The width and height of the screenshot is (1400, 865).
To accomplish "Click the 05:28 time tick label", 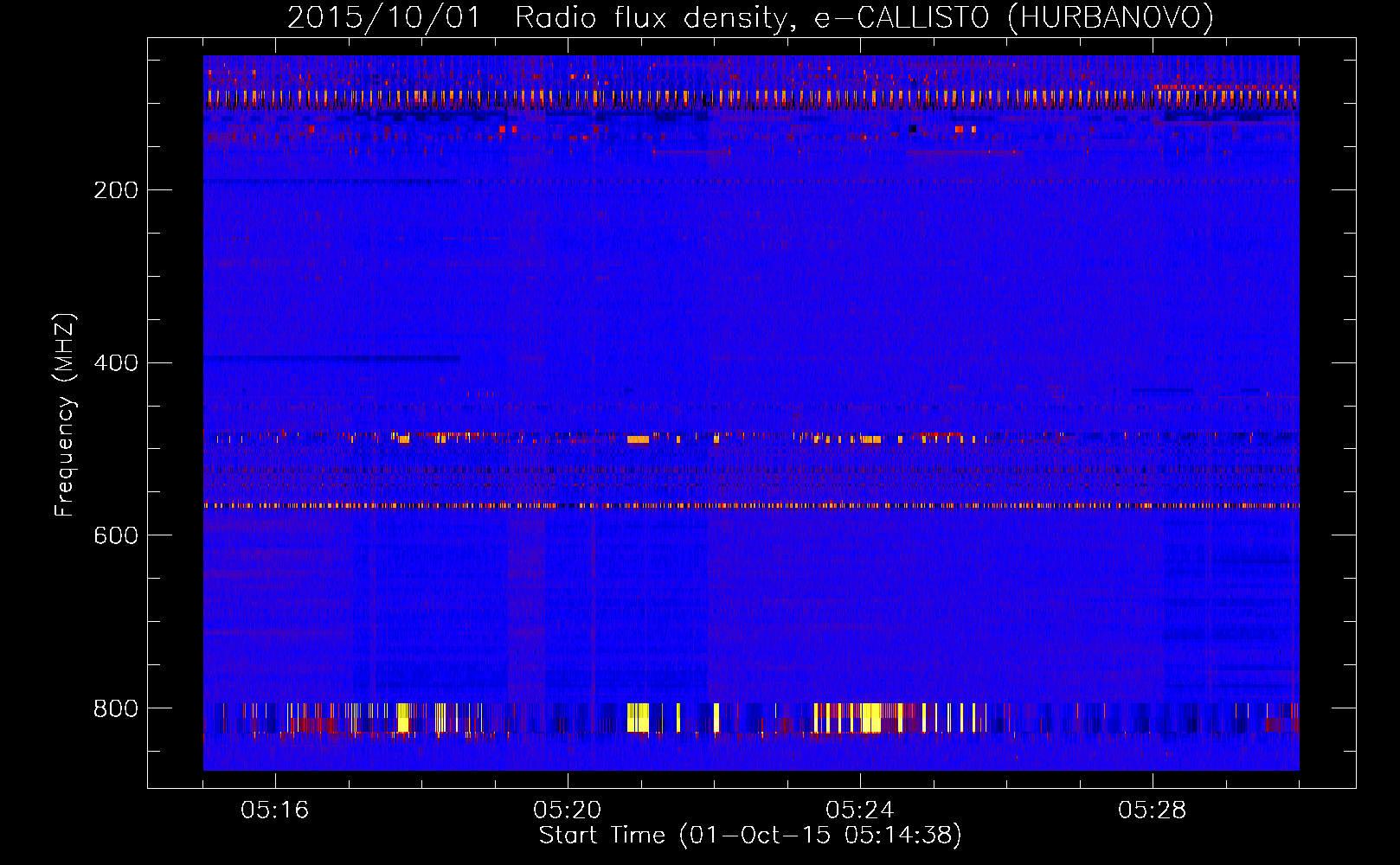I will (1153, 811).
